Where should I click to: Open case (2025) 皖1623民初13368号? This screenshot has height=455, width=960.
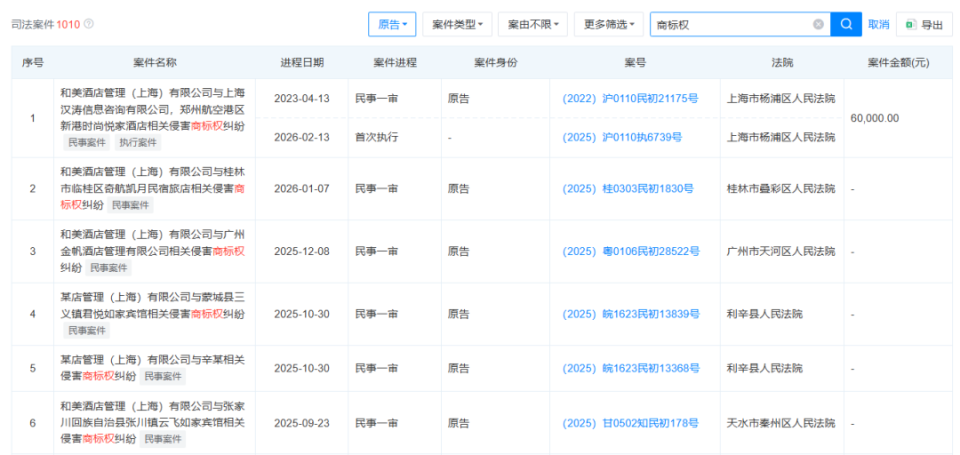631,368
